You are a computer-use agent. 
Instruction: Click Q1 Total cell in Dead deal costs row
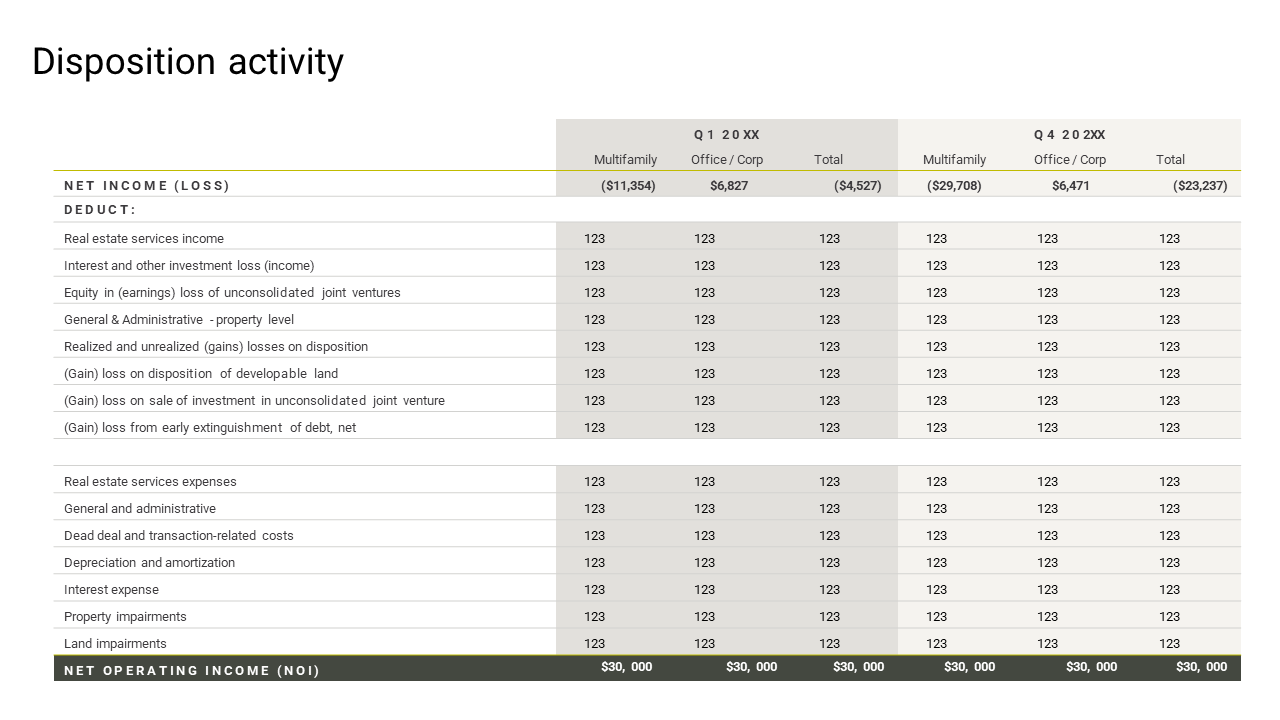coord(830,536)
